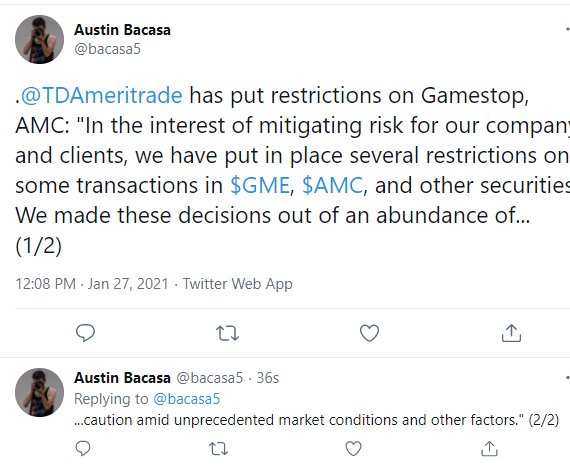Click Austin Bacasa avatar on main tweet

coord(39,39)
